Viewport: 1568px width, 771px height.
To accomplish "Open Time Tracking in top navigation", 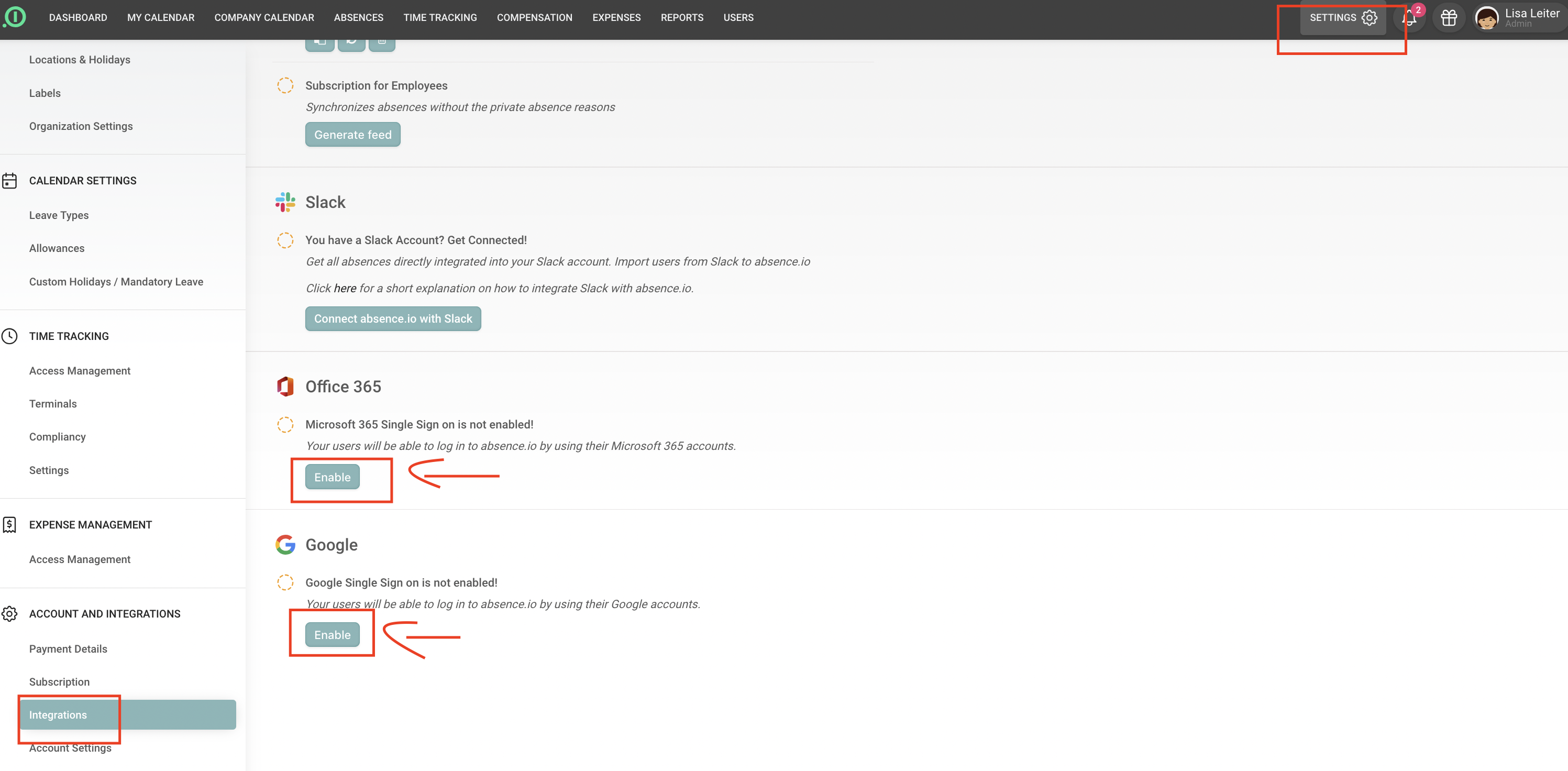I will [440, 18].
